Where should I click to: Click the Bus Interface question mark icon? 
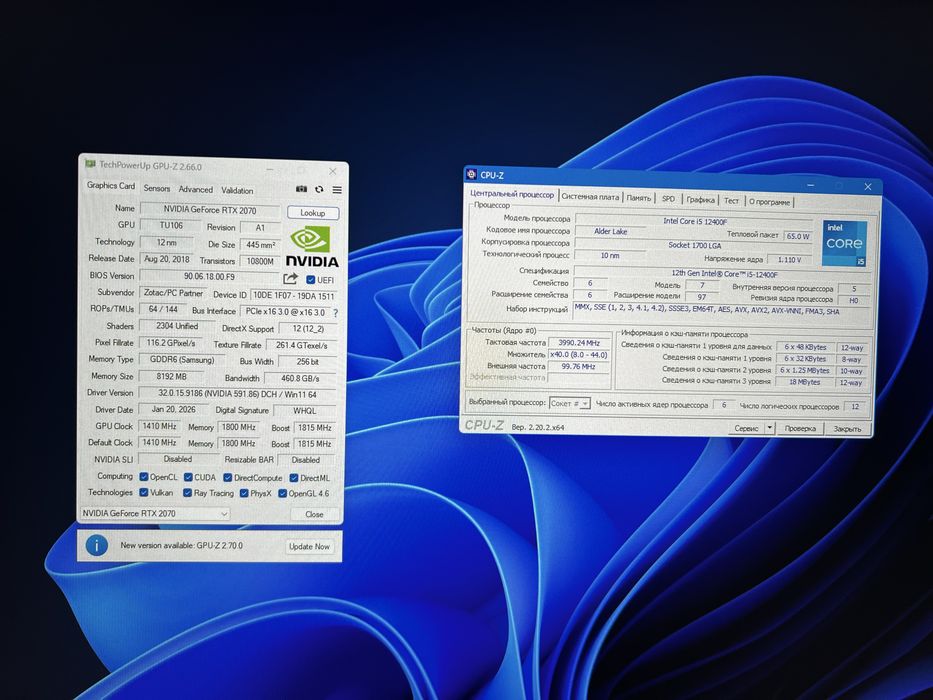click(336, 312)
